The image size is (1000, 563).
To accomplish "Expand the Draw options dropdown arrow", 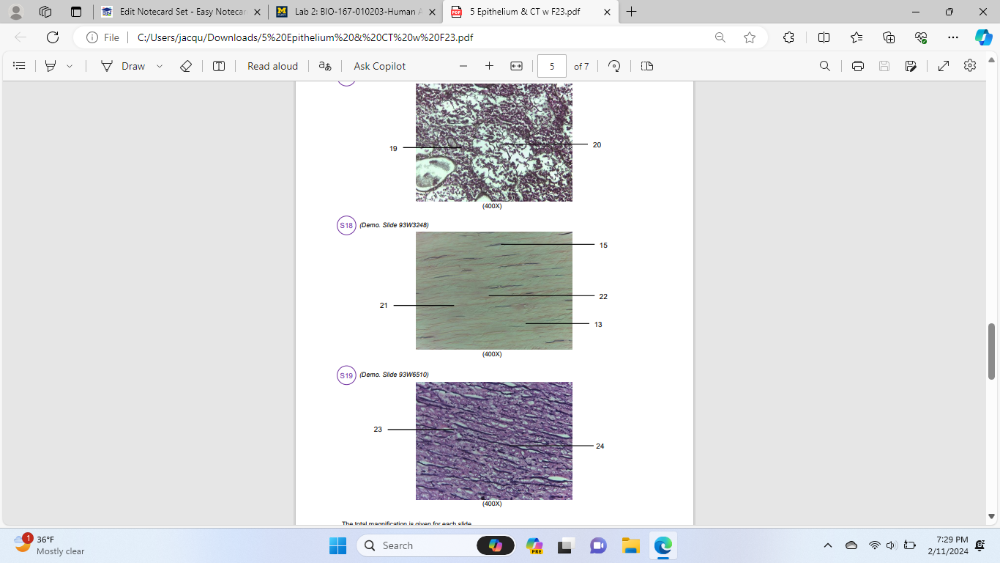I will [x=159, y=66].
